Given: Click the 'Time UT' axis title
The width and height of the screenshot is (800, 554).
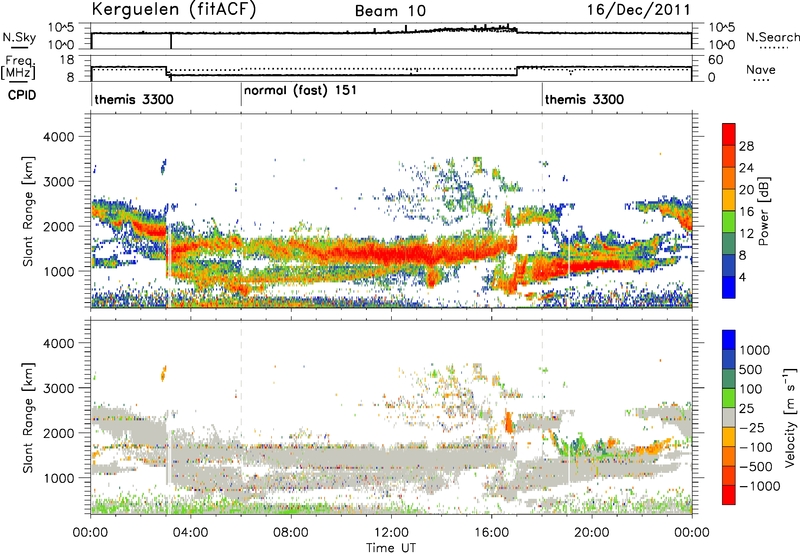Looking at the screenshot, I should click(391, 548).
